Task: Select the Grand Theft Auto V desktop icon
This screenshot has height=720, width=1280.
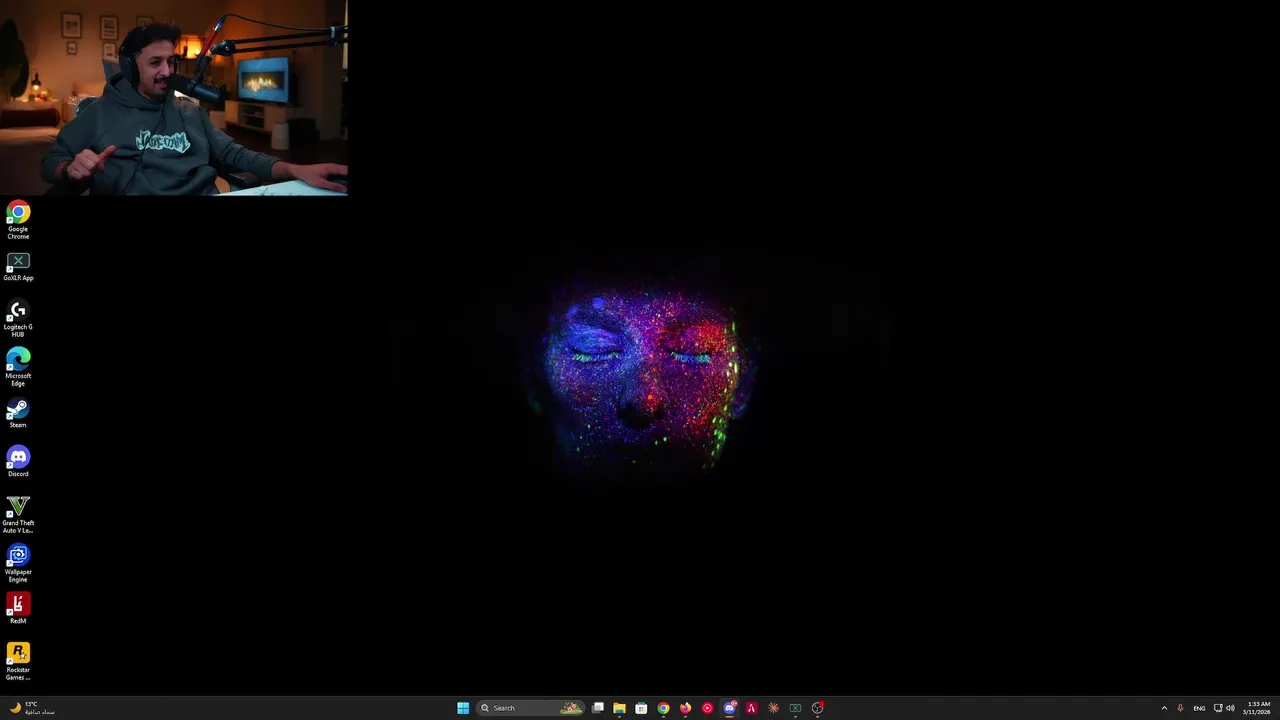Action: pyautogui.click(x=18, y=515)
